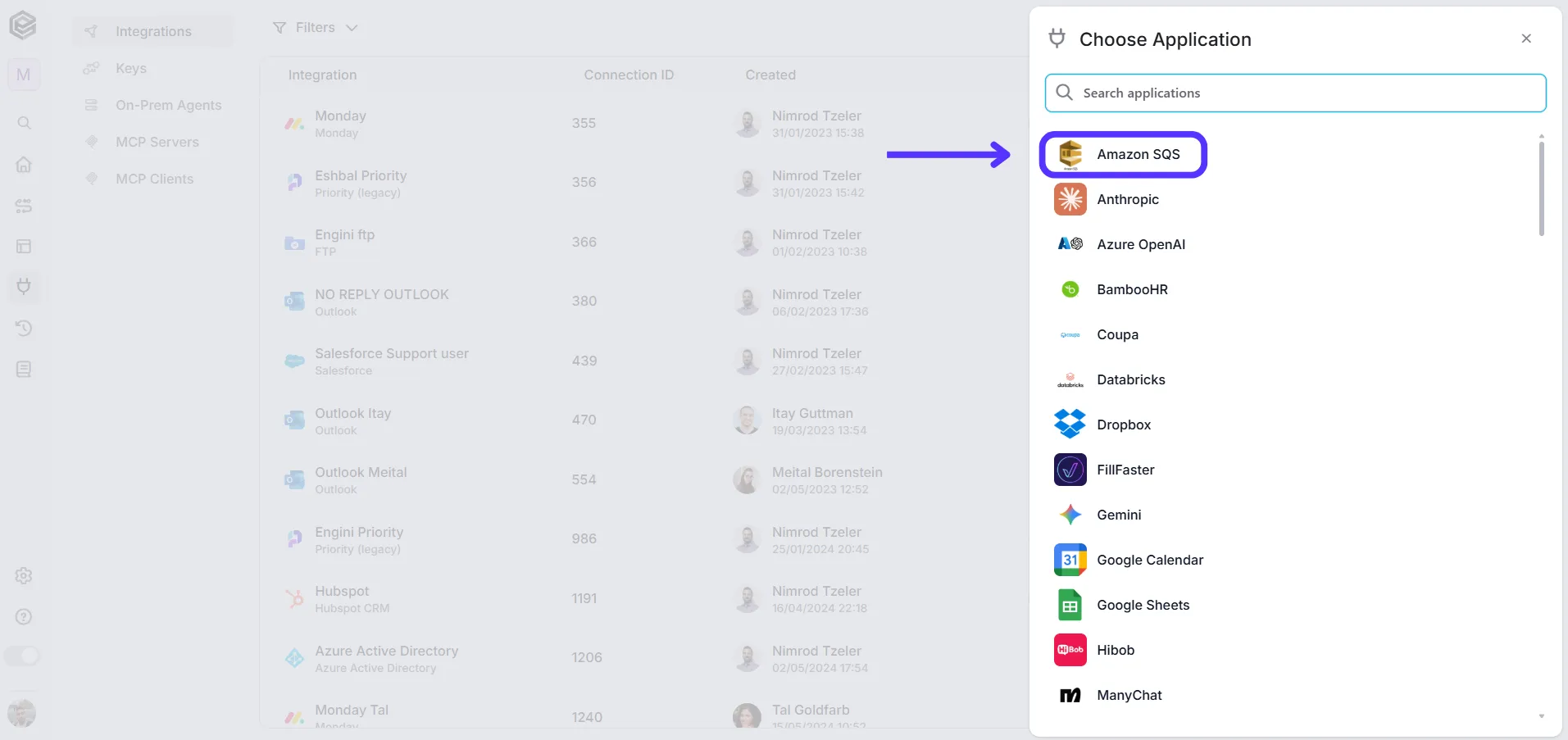The width and height of the screenshot is (1568, 740).
Task: Click the Connection ID column header
Action: [x=629, y=75]
